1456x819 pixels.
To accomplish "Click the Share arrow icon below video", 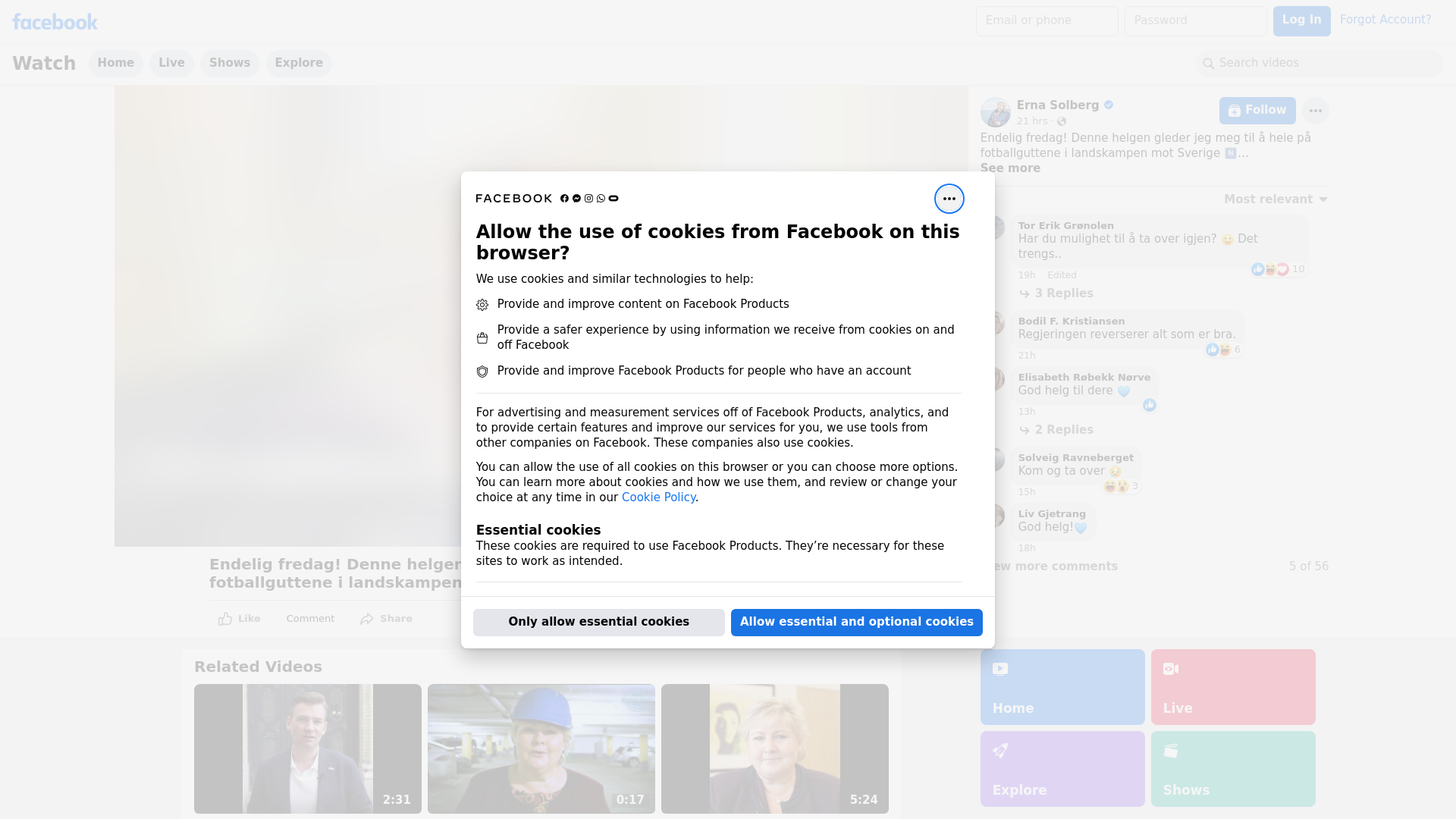I will [367, 619].
